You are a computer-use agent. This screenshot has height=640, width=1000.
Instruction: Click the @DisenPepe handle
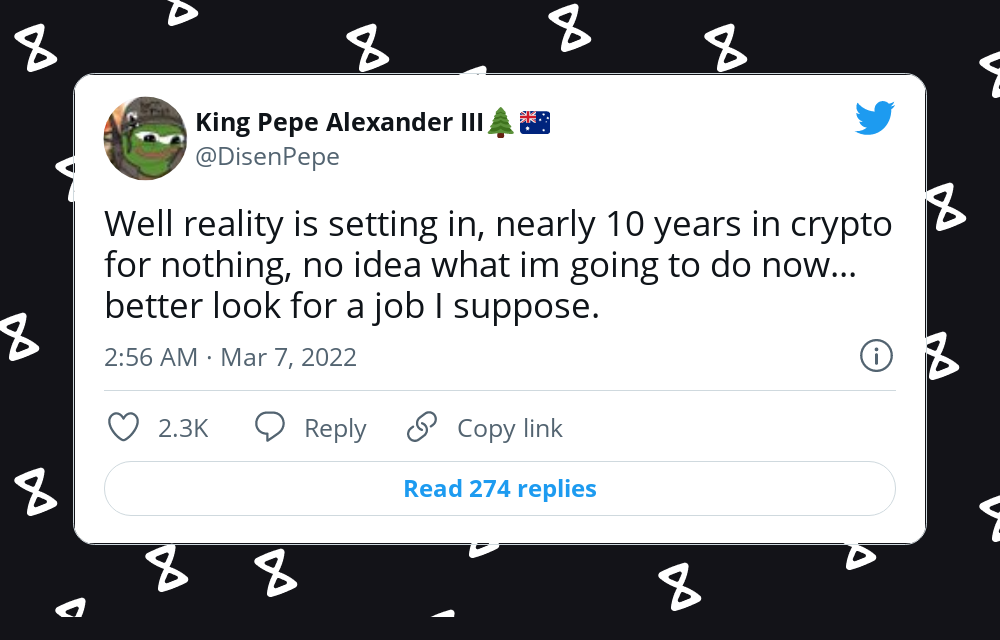click(267, 157)
